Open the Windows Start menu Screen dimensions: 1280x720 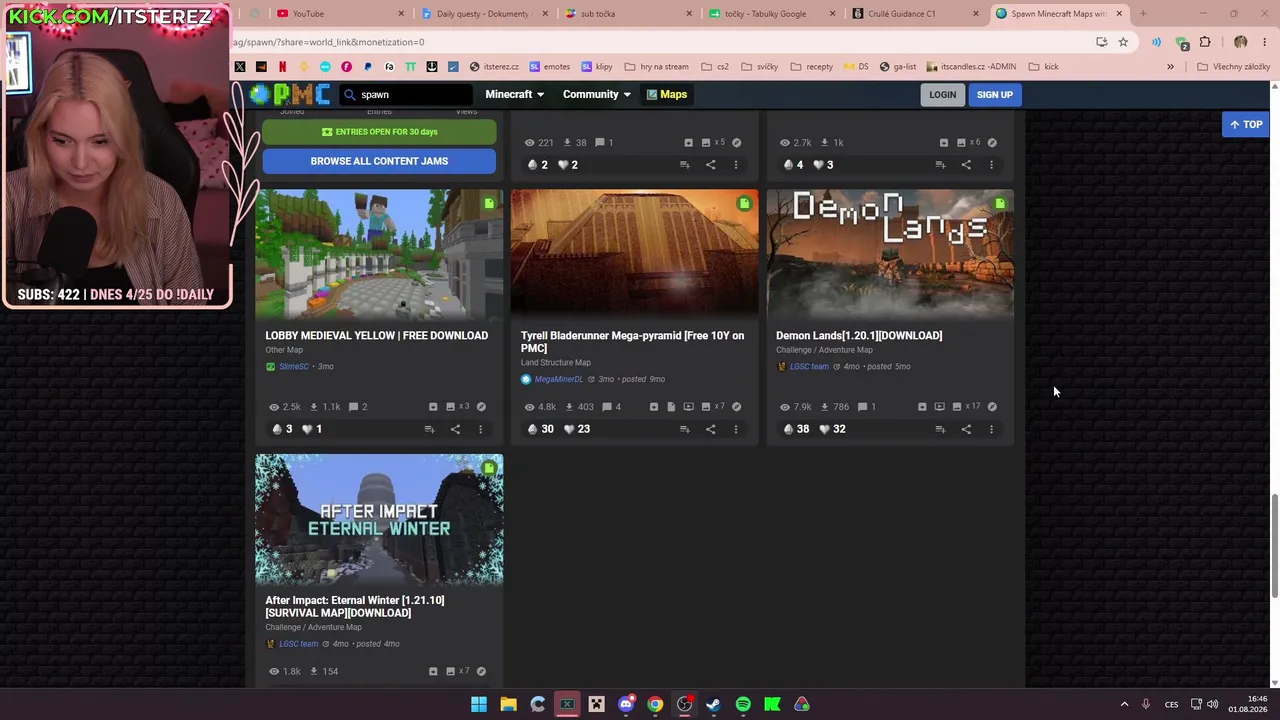(479, 705)
